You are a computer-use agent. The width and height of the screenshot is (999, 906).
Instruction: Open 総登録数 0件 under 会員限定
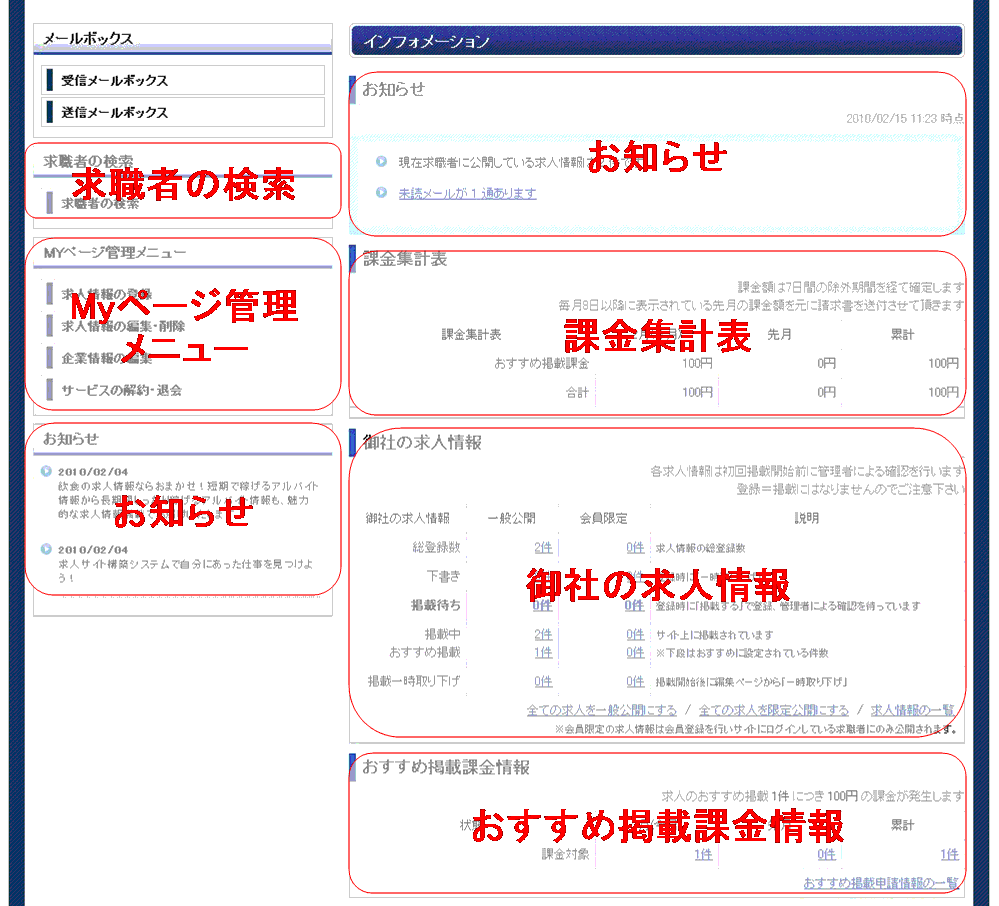(635, 548)
